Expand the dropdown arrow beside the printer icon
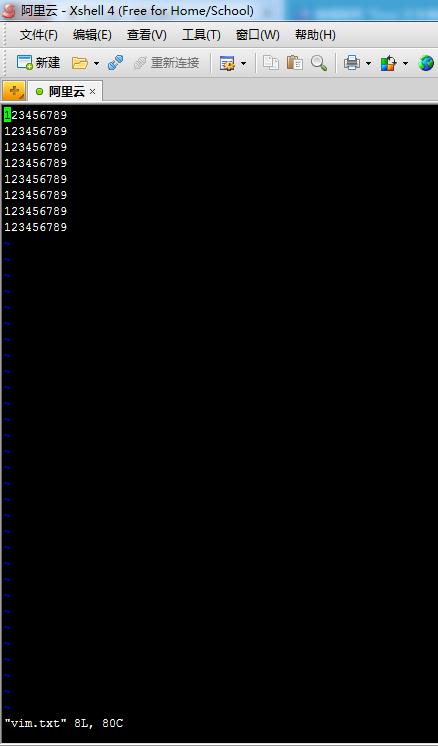The width and height of the screenshot is (438, 746). pyautogui.click(x=368, y=63)
